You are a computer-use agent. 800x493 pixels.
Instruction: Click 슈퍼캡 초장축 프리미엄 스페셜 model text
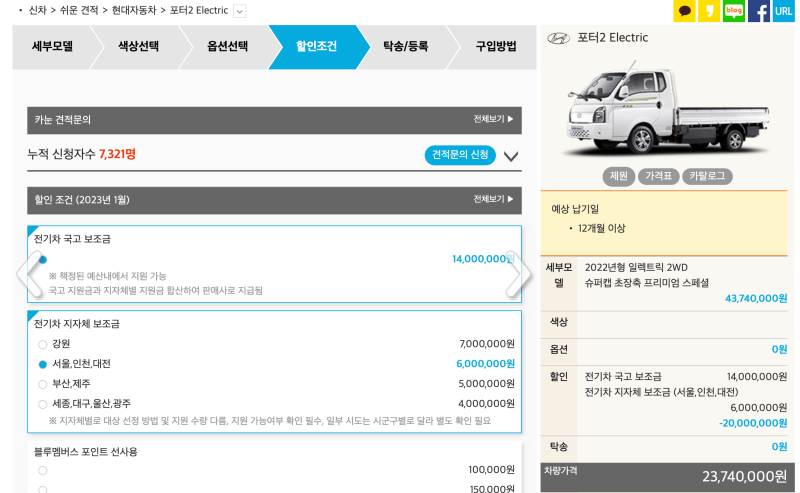647,283
